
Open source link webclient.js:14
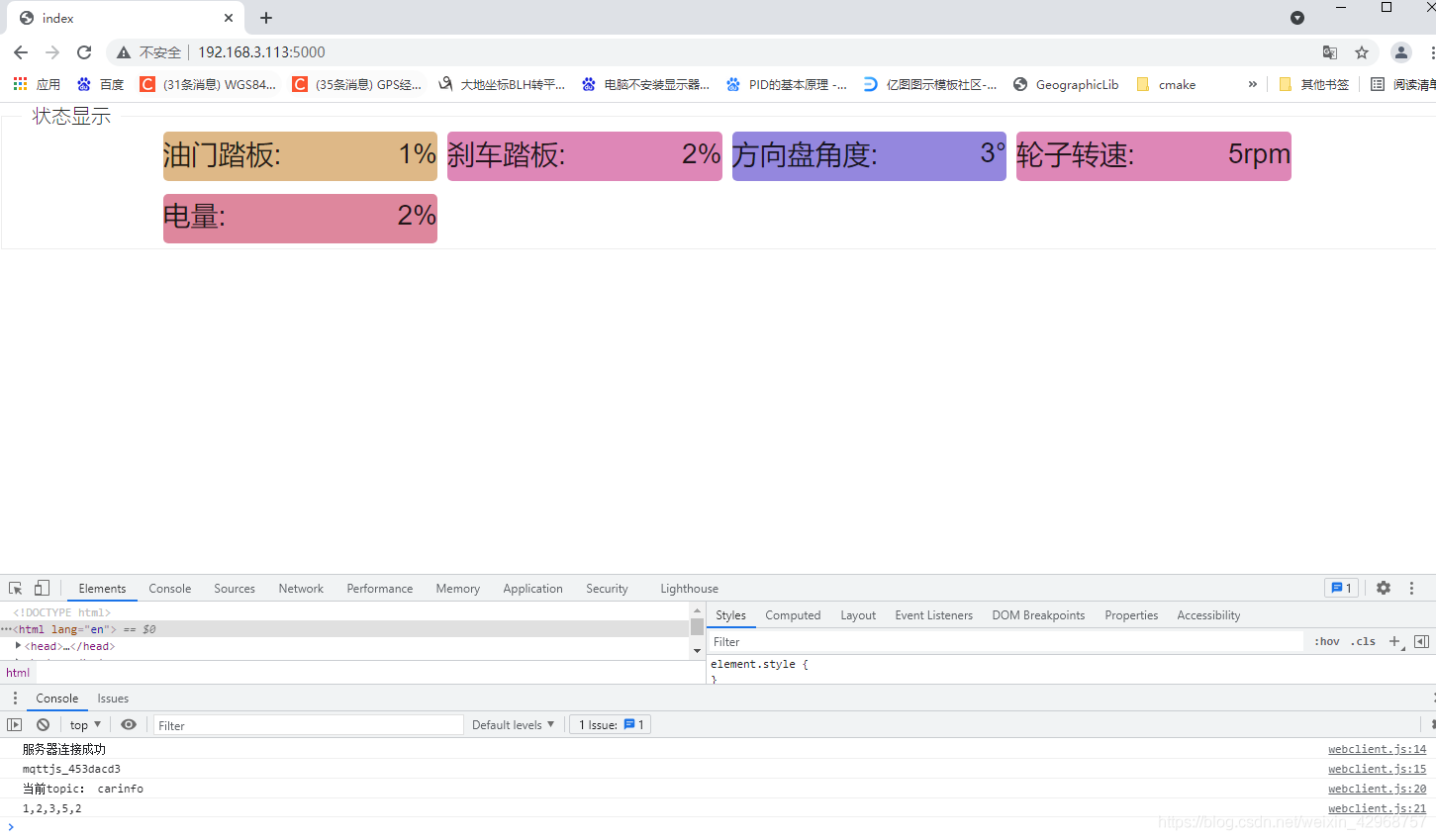point(1377,750)
